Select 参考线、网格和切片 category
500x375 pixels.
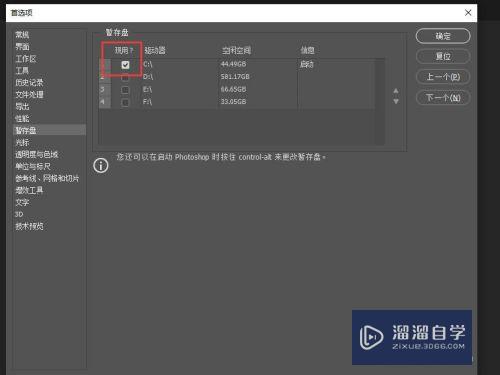click(x=47, y=178)
